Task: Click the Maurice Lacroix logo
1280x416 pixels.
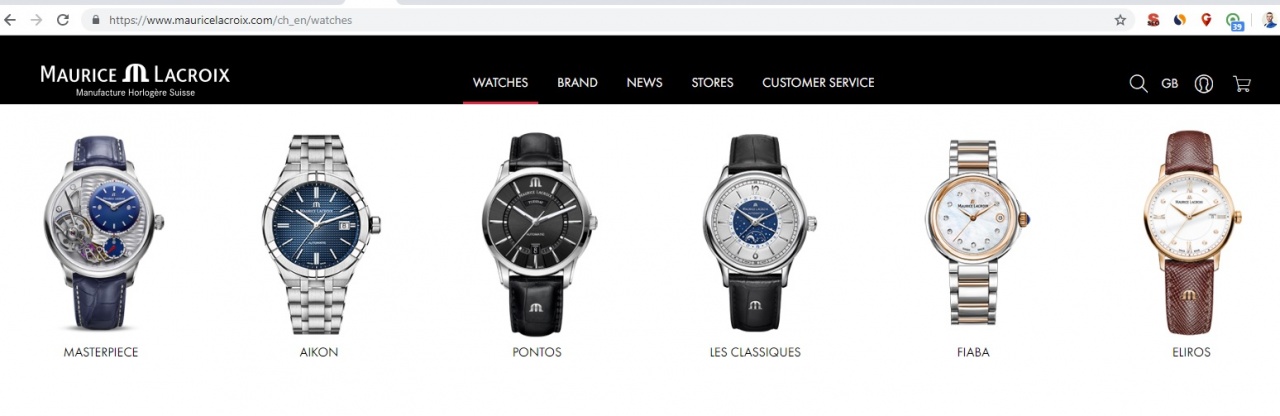Action: pos(135,81)
